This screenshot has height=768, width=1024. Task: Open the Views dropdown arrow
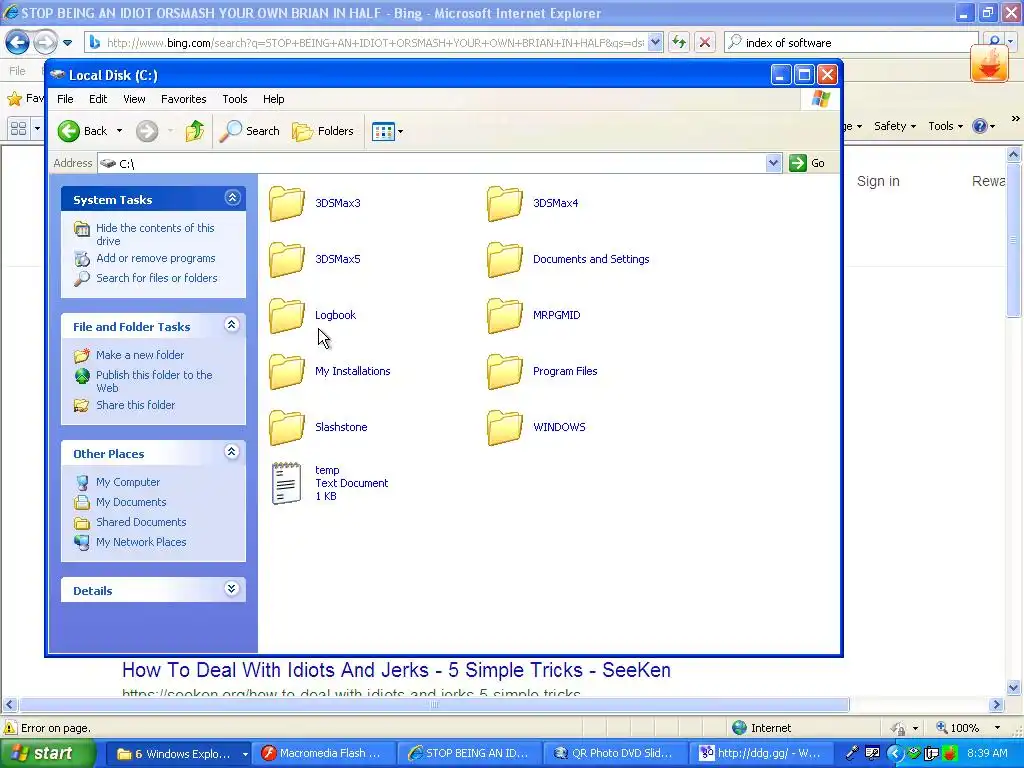click(x=400, y=131)
